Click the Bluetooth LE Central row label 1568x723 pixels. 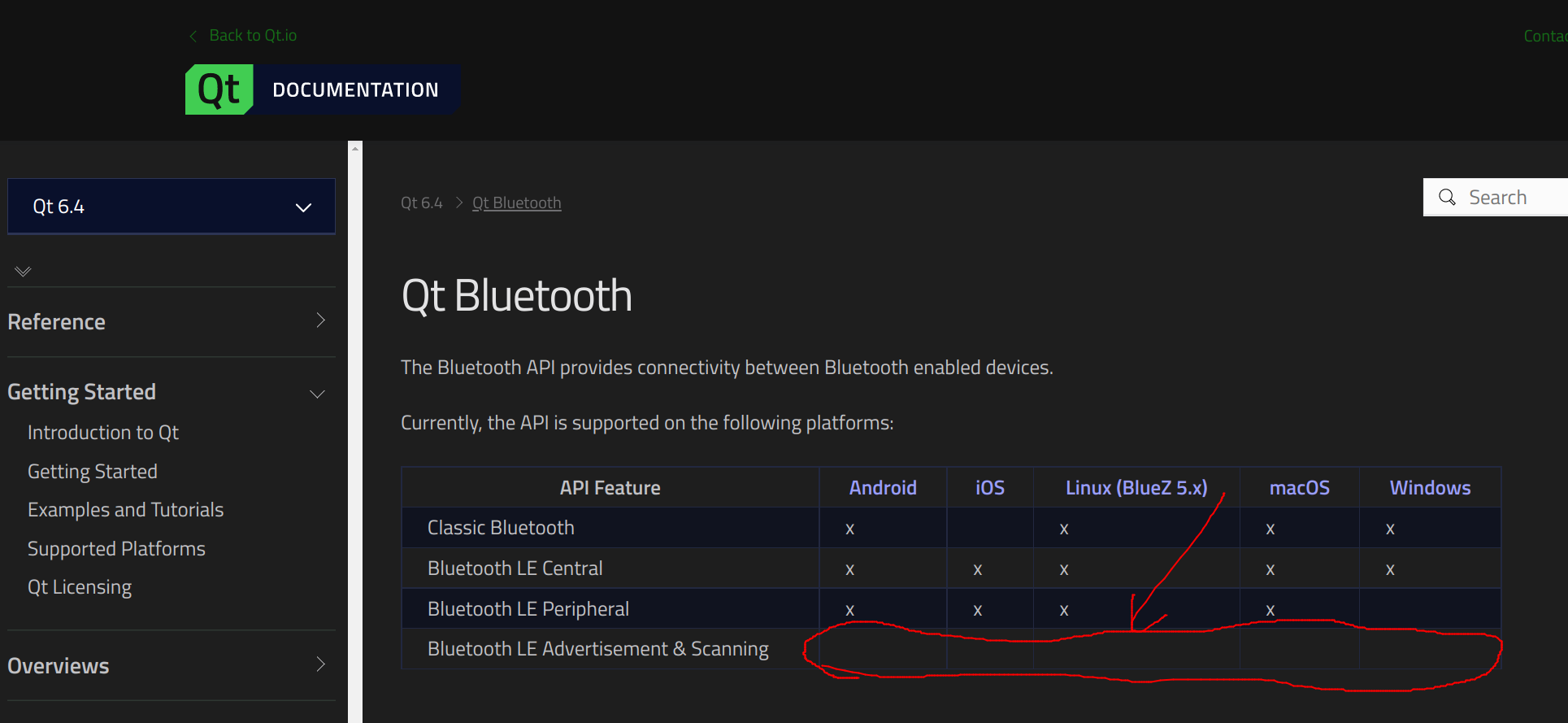pos(515,568)
